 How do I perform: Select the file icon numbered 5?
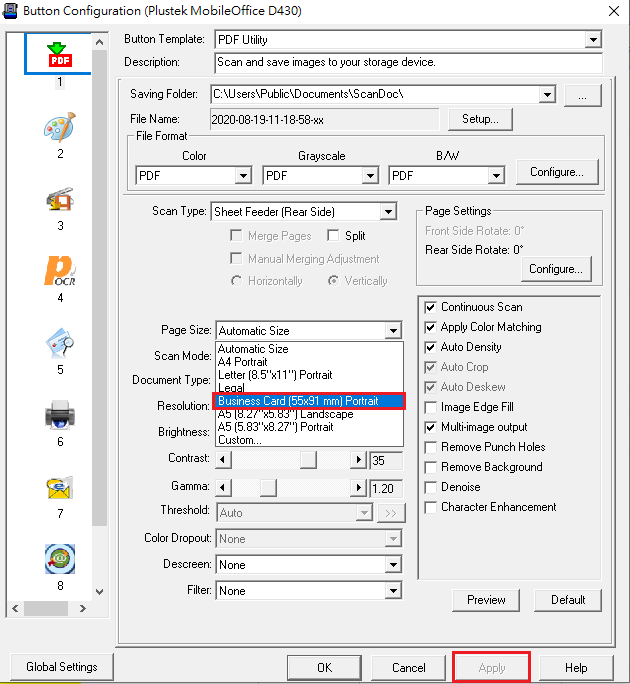pos(59,343)
